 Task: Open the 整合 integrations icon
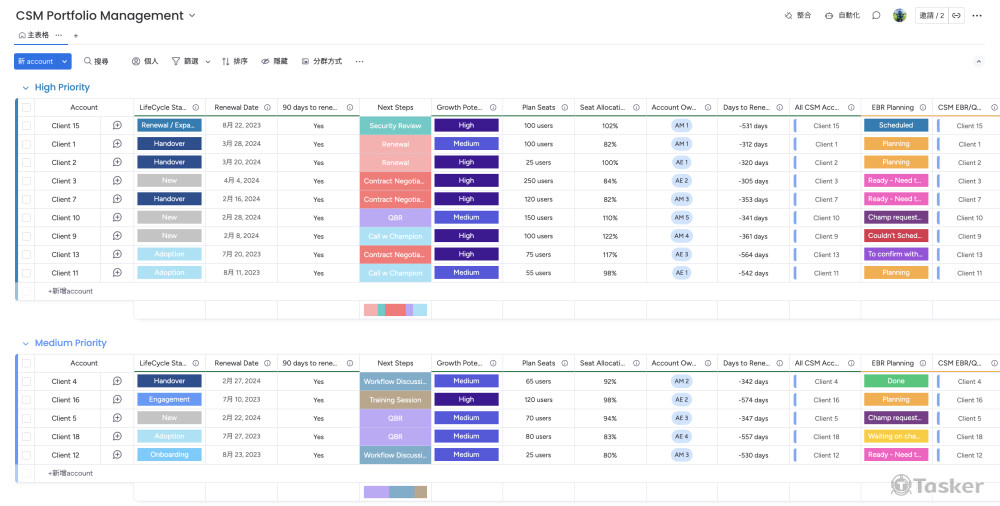point(788,16)
